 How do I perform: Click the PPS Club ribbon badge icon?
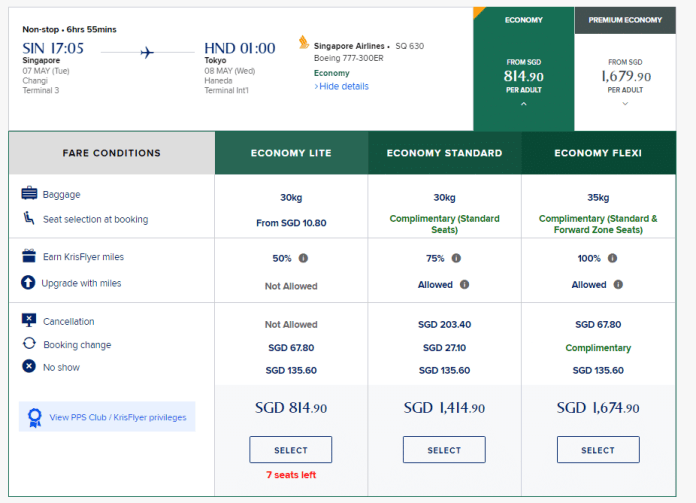(35, 418)
